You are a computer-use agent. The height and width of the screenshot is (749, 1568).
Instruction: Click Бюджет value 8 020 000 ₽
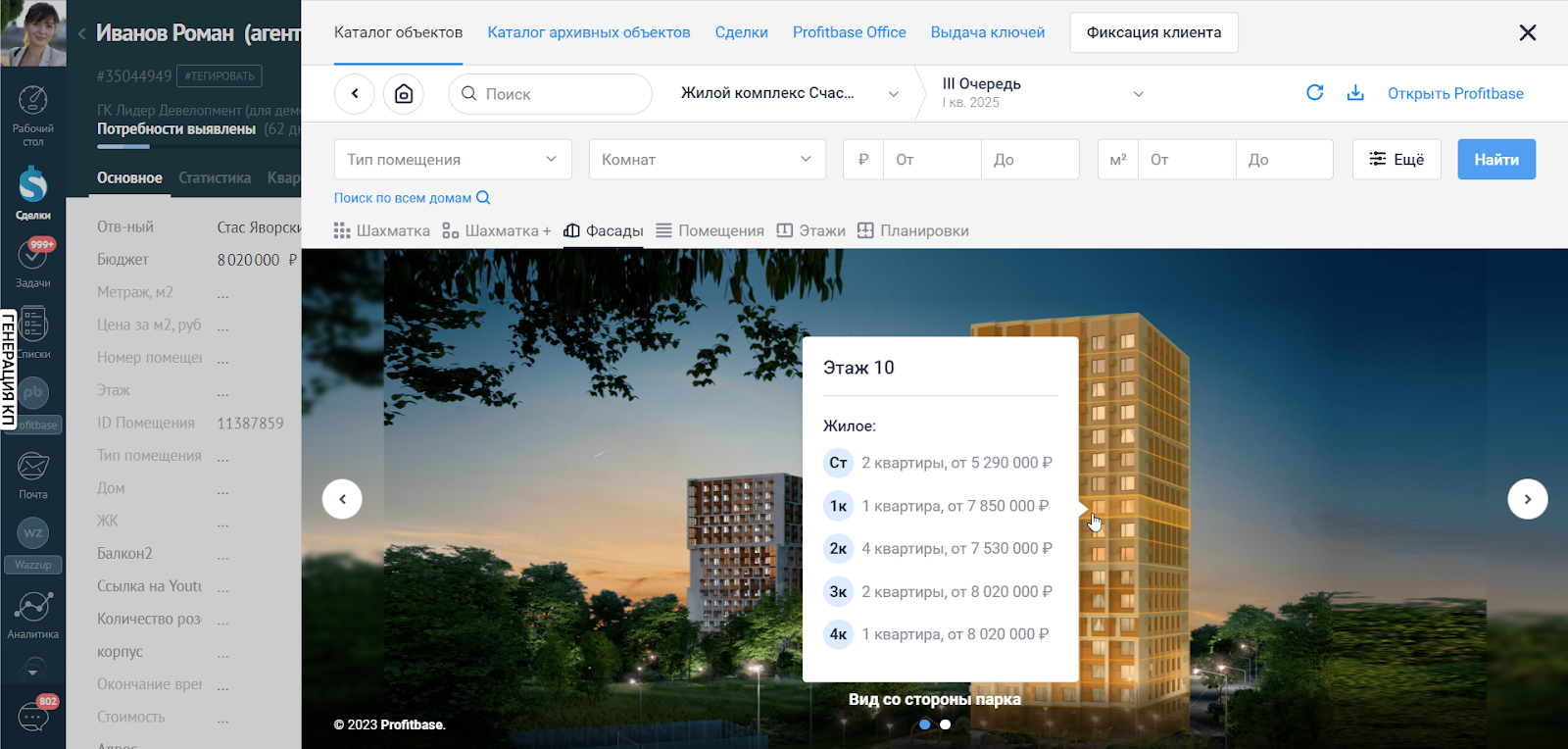click(258, 260)
